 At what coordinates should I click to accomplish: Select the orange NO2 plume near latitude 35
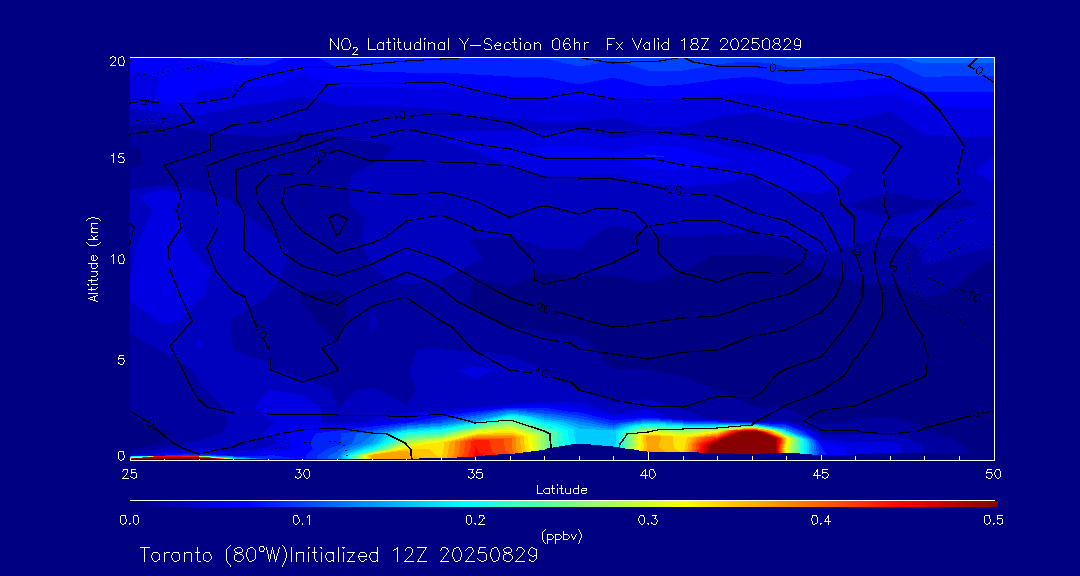[480, 443]
